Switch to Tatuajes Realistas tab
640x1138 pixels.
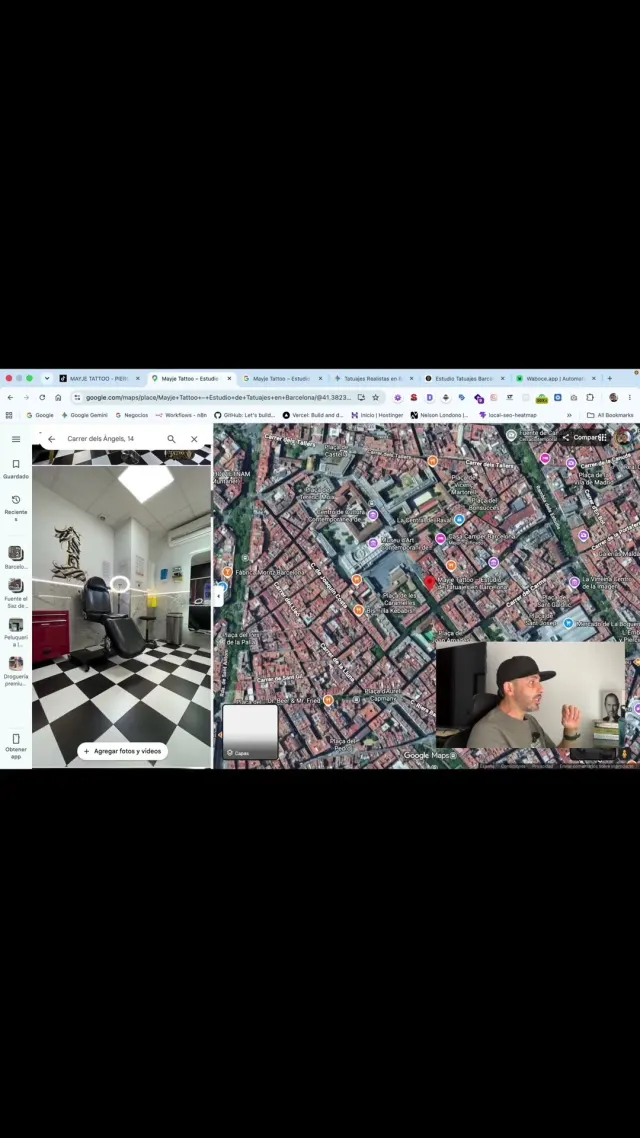[x=374, y=378]
